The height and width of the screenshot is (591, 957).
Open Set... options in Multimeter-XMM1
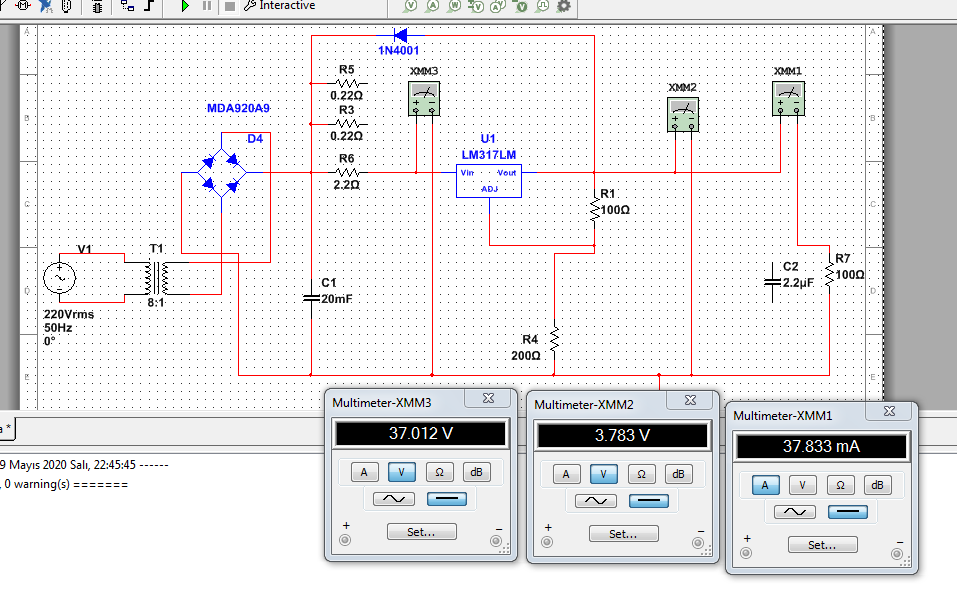(x=821, y=545)
